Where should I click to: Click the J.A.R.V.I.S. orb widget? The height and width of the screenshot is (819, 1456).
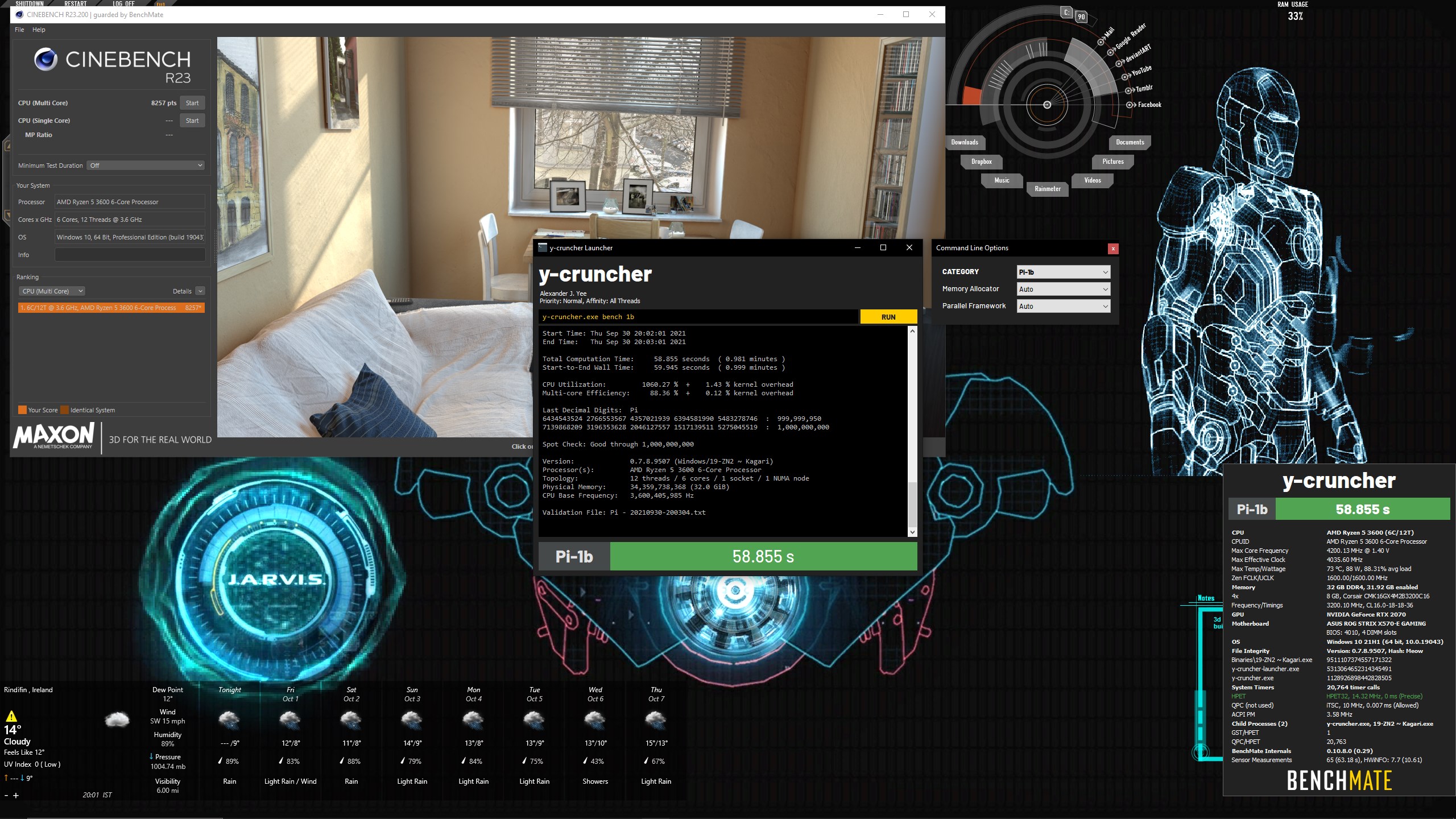click(276, 579)
